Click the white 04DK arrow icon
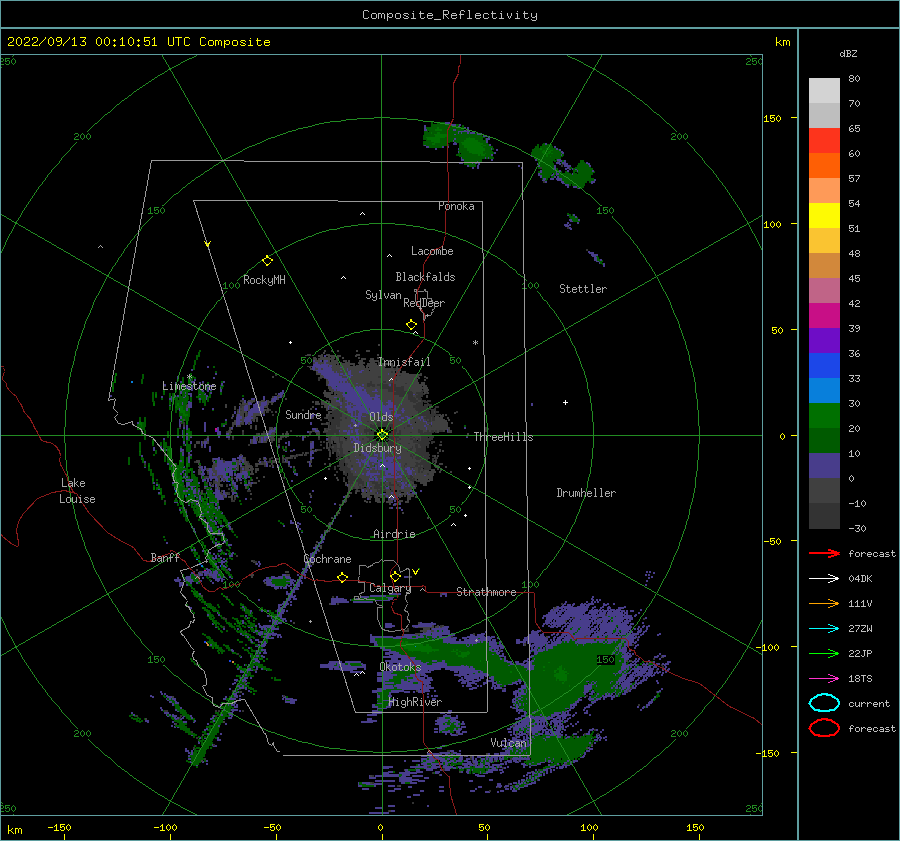Screen dimensions: 900x841 tap(824, 578)
